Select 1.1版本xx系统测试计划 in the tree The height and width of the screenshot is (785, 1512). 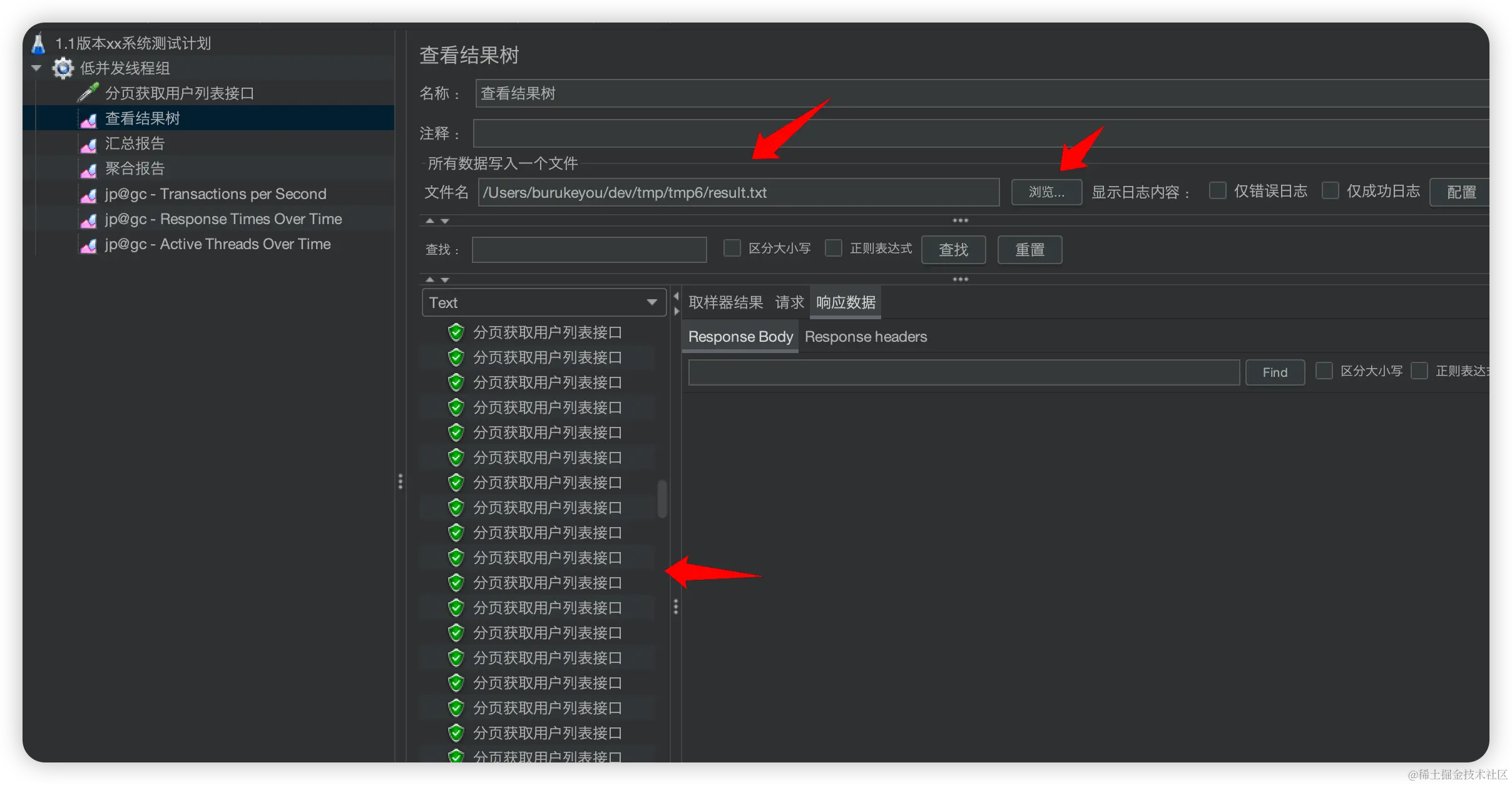[x=133, y=43]
